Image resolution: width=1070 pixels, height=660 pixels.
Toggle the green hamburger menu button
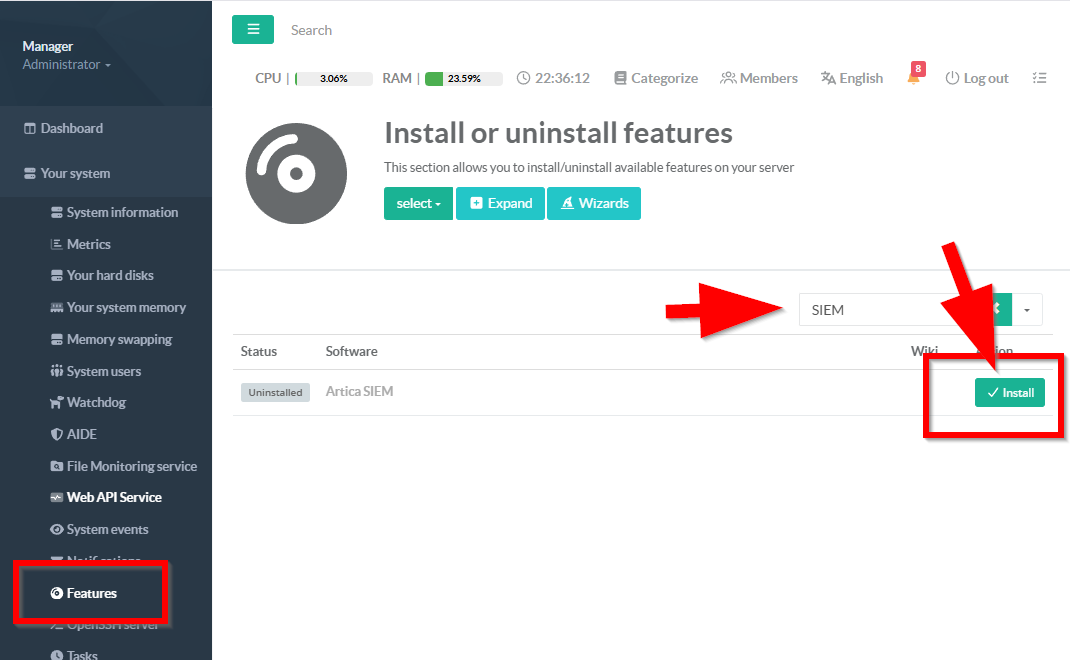[x=252, y=29]
